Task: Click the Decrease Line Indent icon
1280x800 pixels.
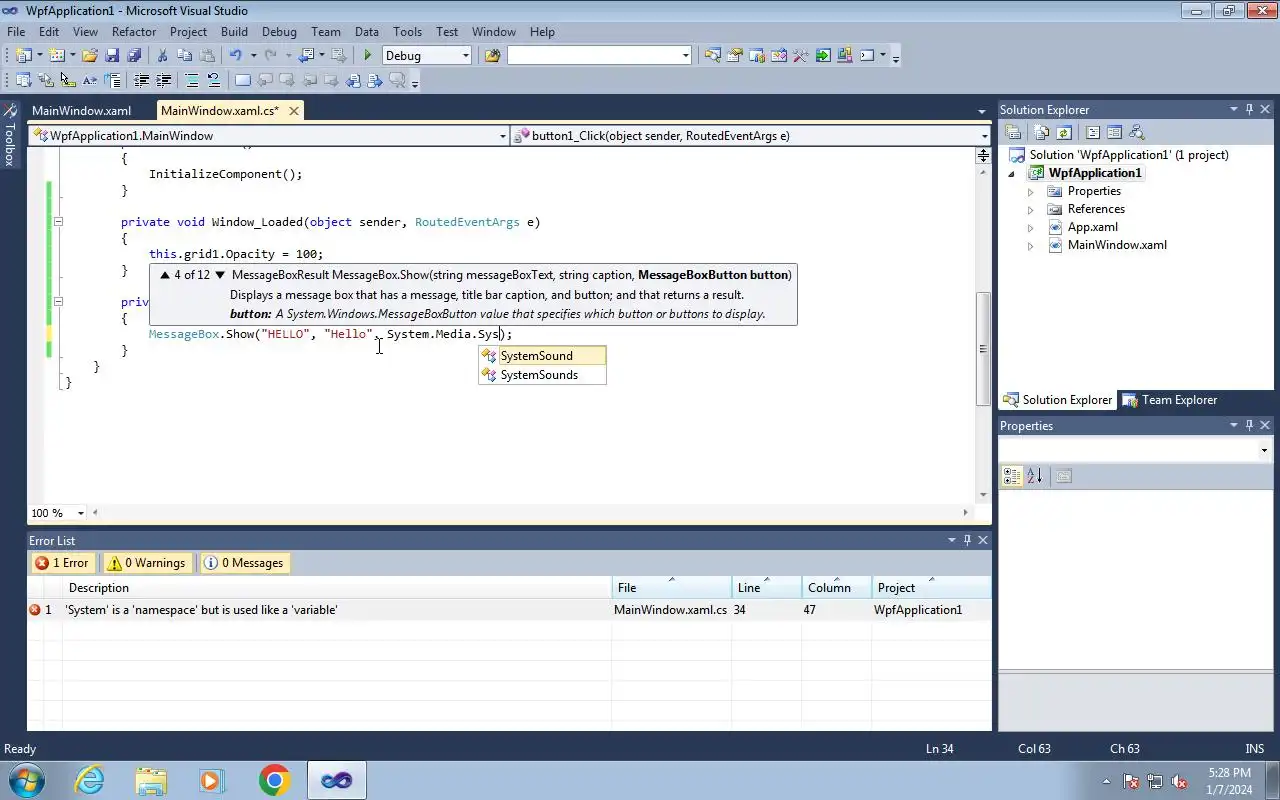Action: click(141, 80)
